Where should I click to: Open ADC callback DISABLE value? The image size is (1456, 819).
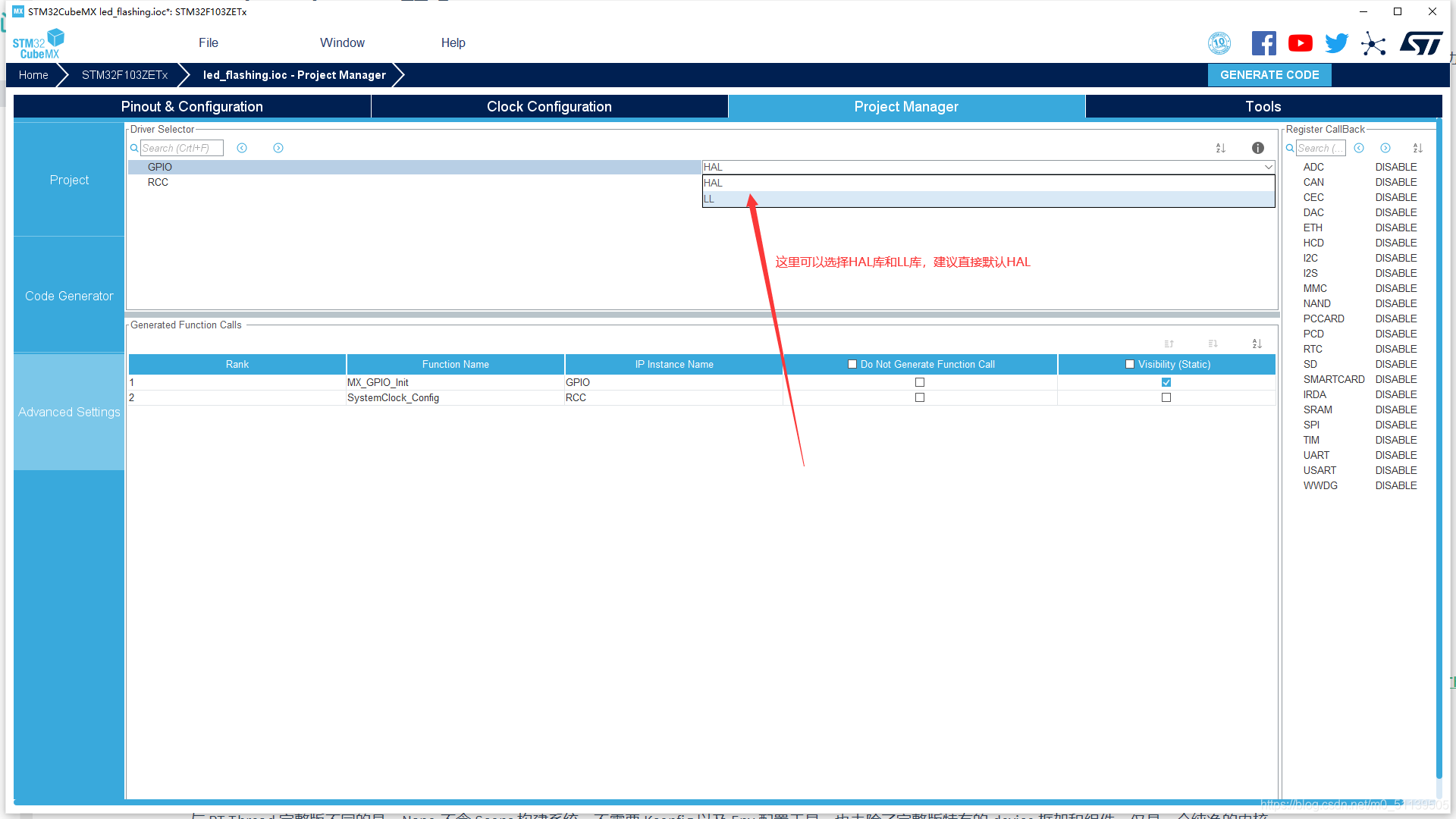click(1396, 167)
